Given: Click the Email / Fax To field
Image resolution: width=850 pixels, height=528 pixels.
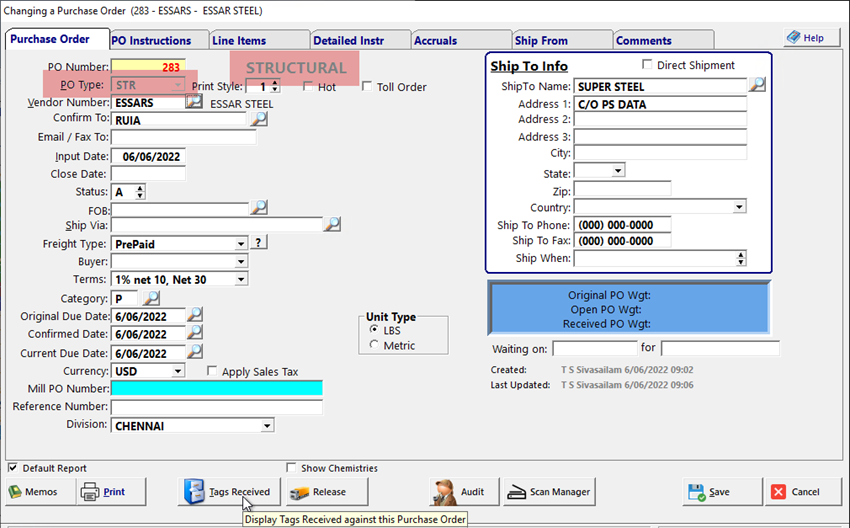Looking at the screenshot, I should tap(184, 137).
